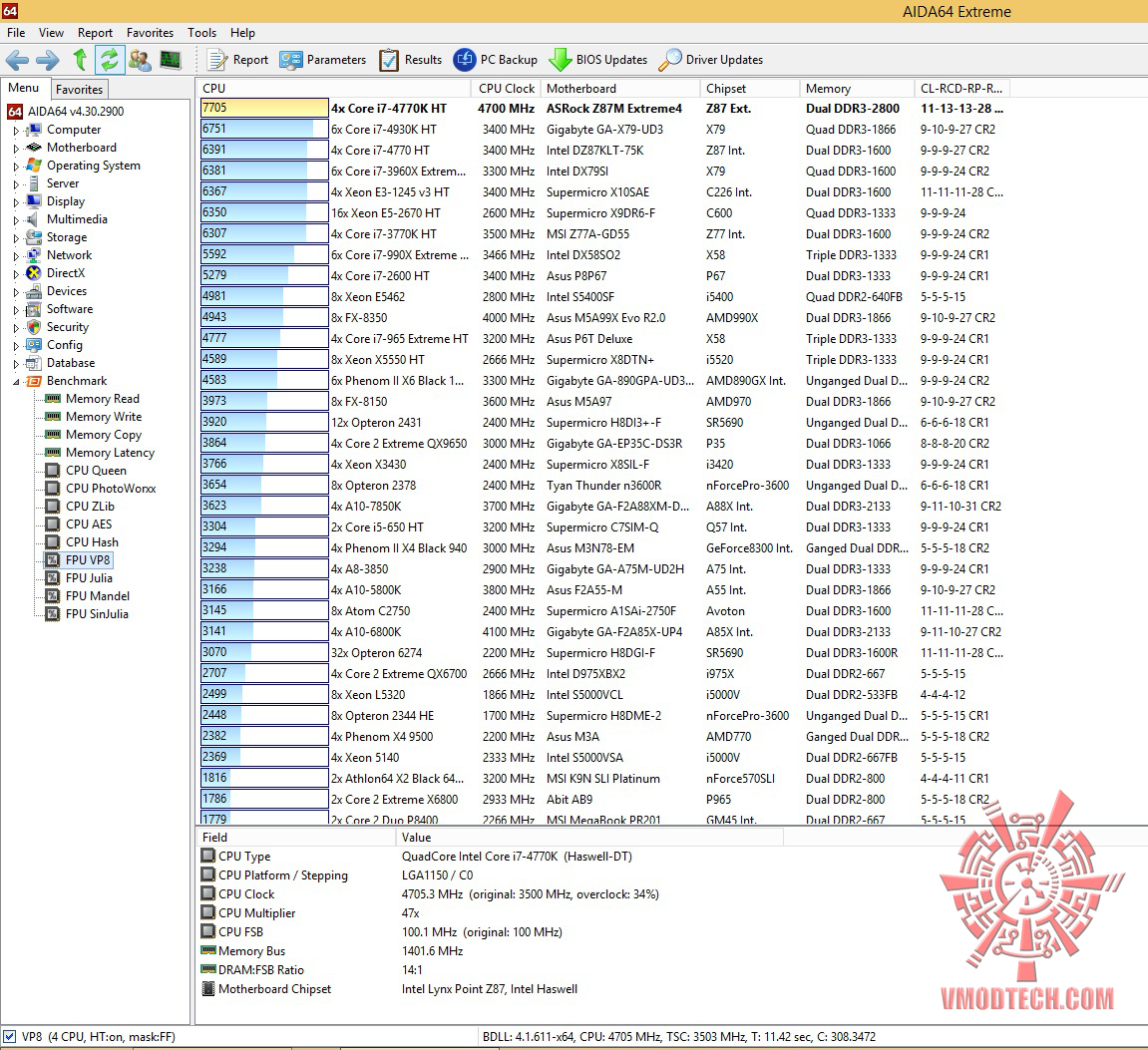The width and height of the screenshot is (1148, 1050).
Task: Open PC Backup
Action: pos(496,60)
